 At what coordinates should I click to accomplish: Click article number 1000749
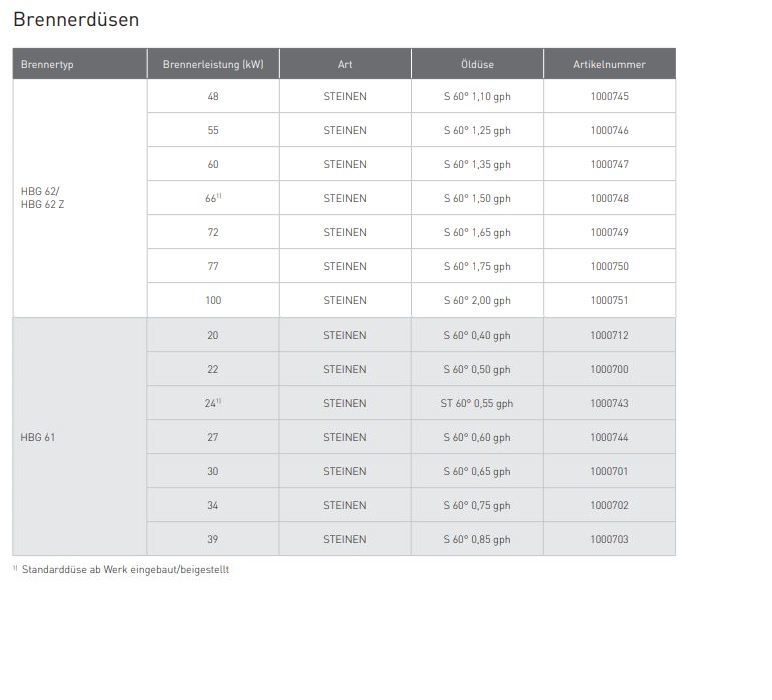click(609, 232)
